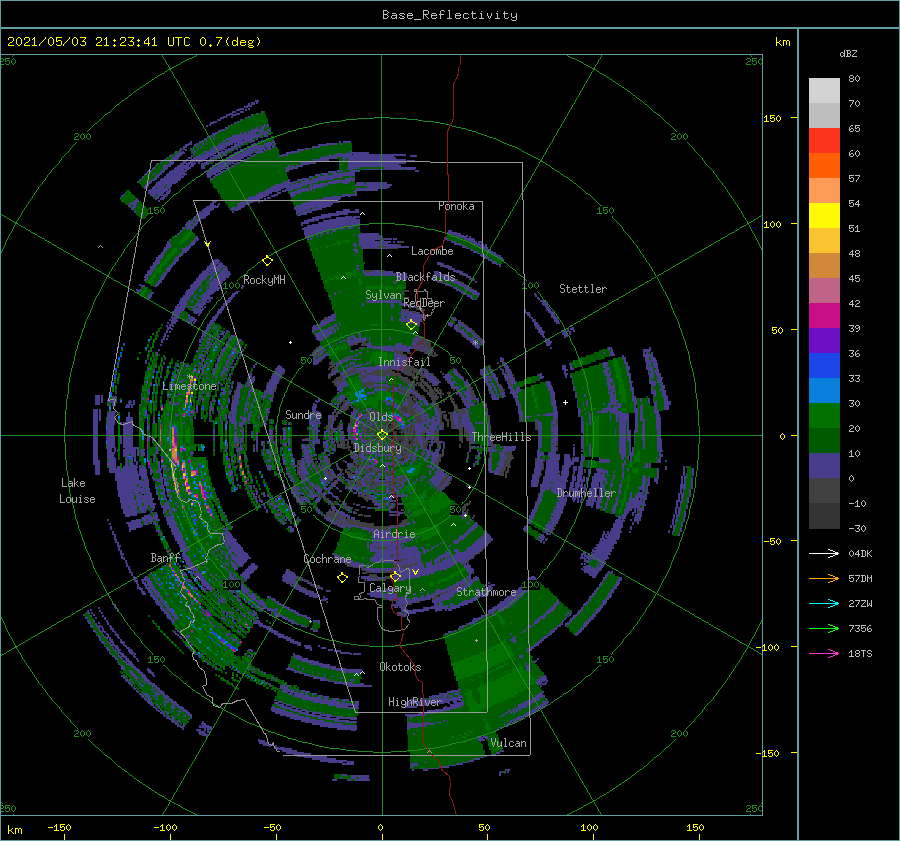Click the magenta 18TS arrow in legend
Screen dimensions: 900x841
[x=824, y=653]
